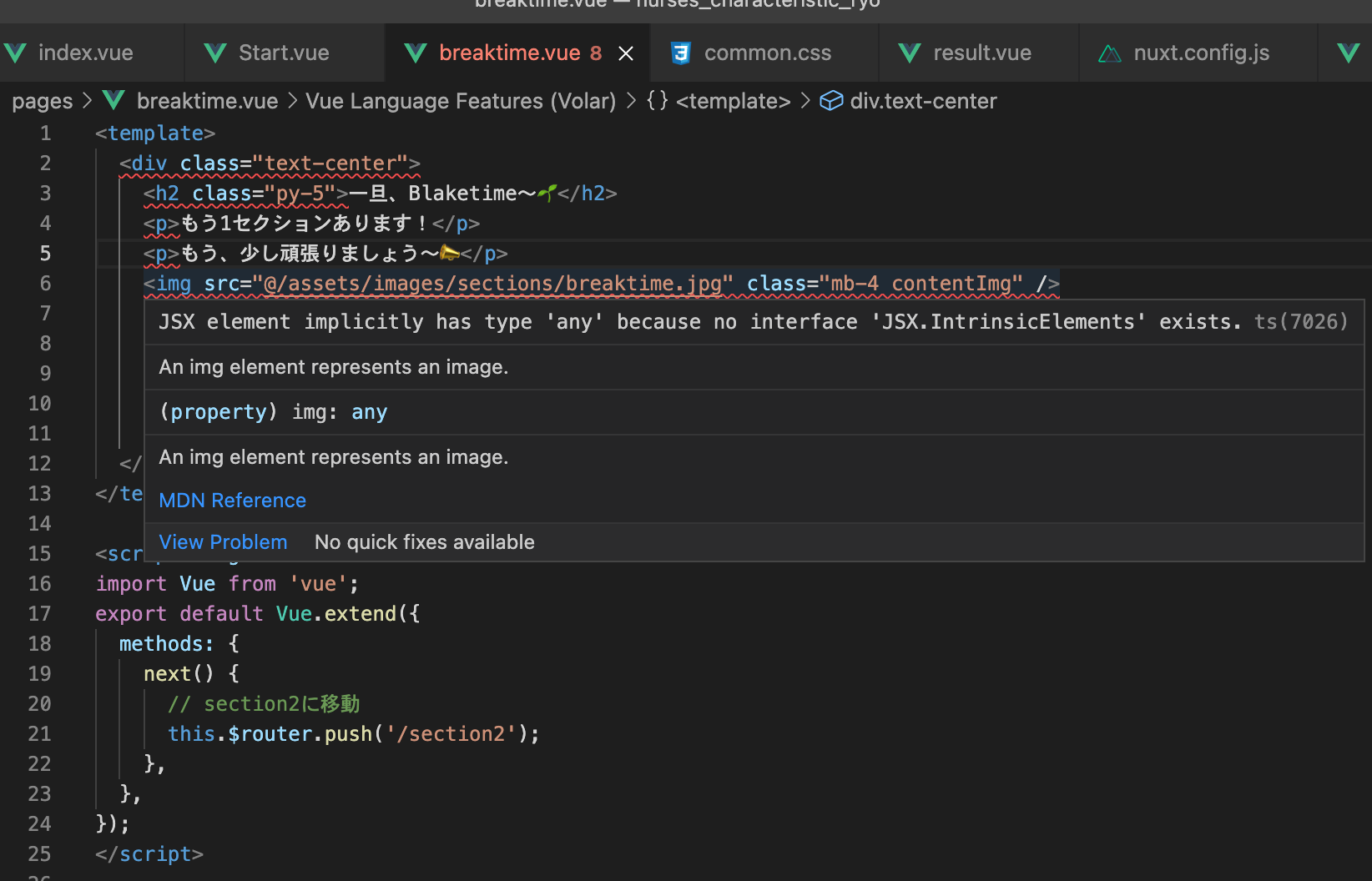Place cursor on this.$router.push line
Image resolution: width=1372 pixels, height=881 pixels.
[354, 734]
